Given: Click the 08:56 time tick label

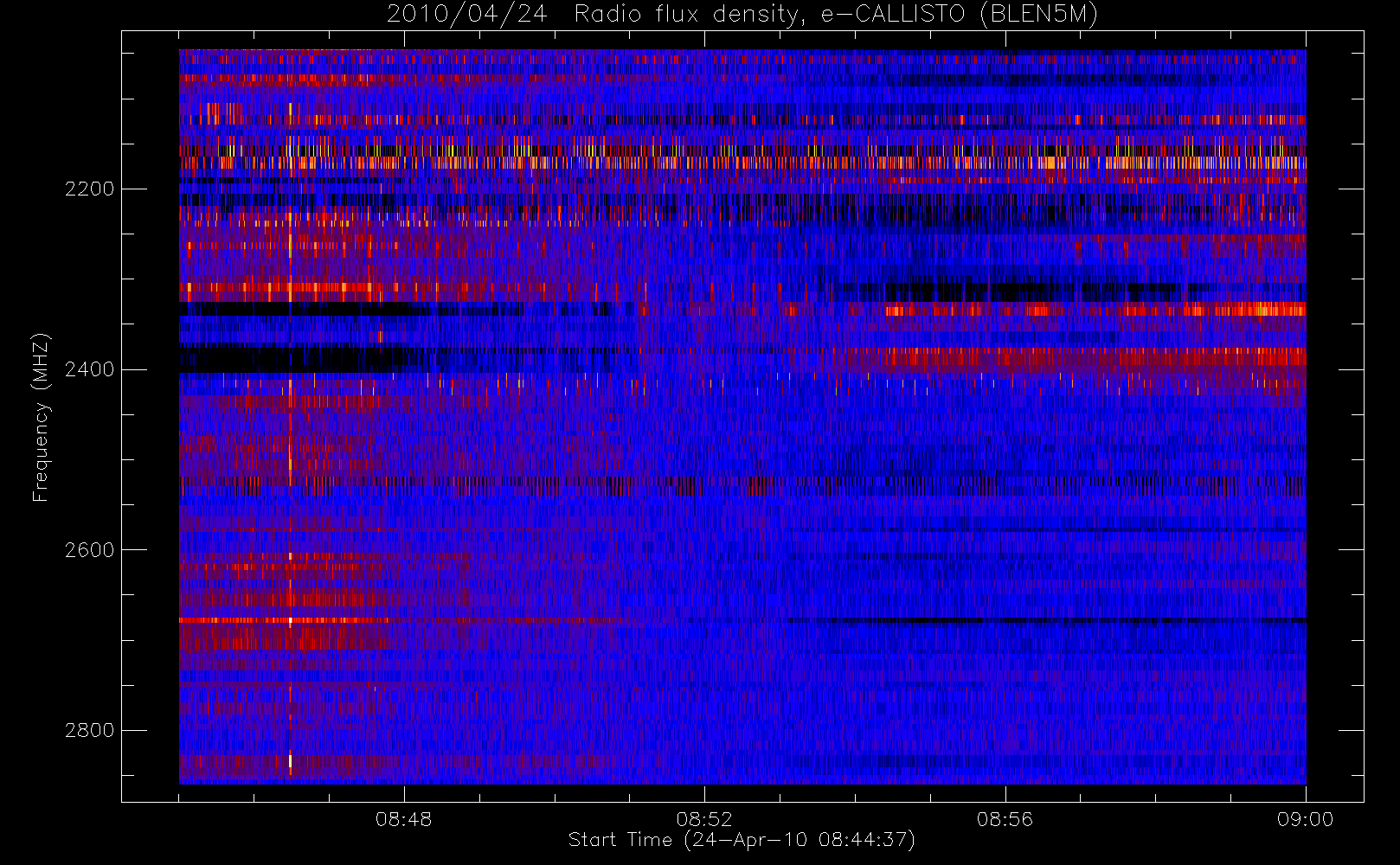Looking at the screenshot, I should point(1005,819).
